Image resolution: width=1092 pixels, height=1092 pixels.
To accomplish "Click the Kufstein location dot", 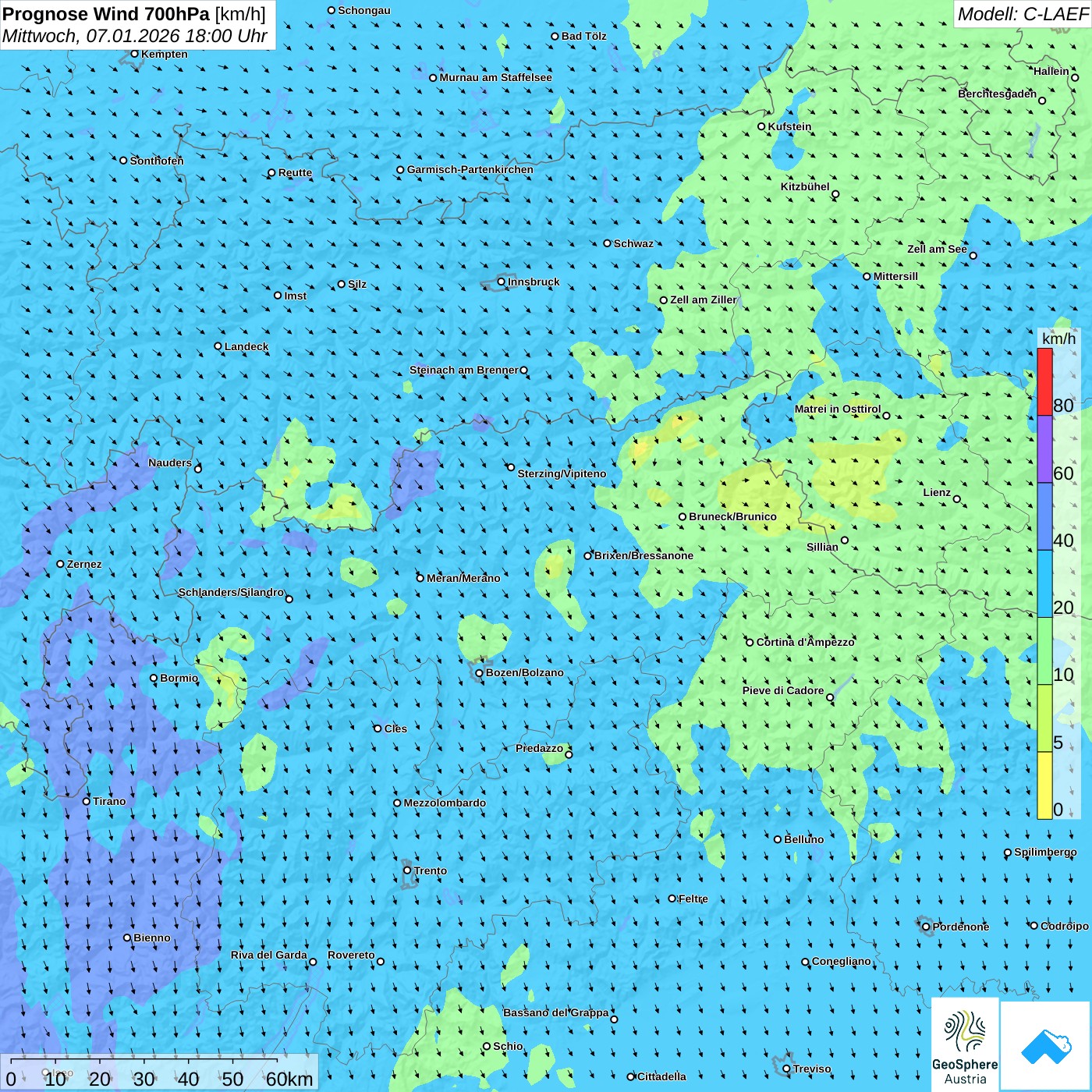I will click(x=762, y=126).
